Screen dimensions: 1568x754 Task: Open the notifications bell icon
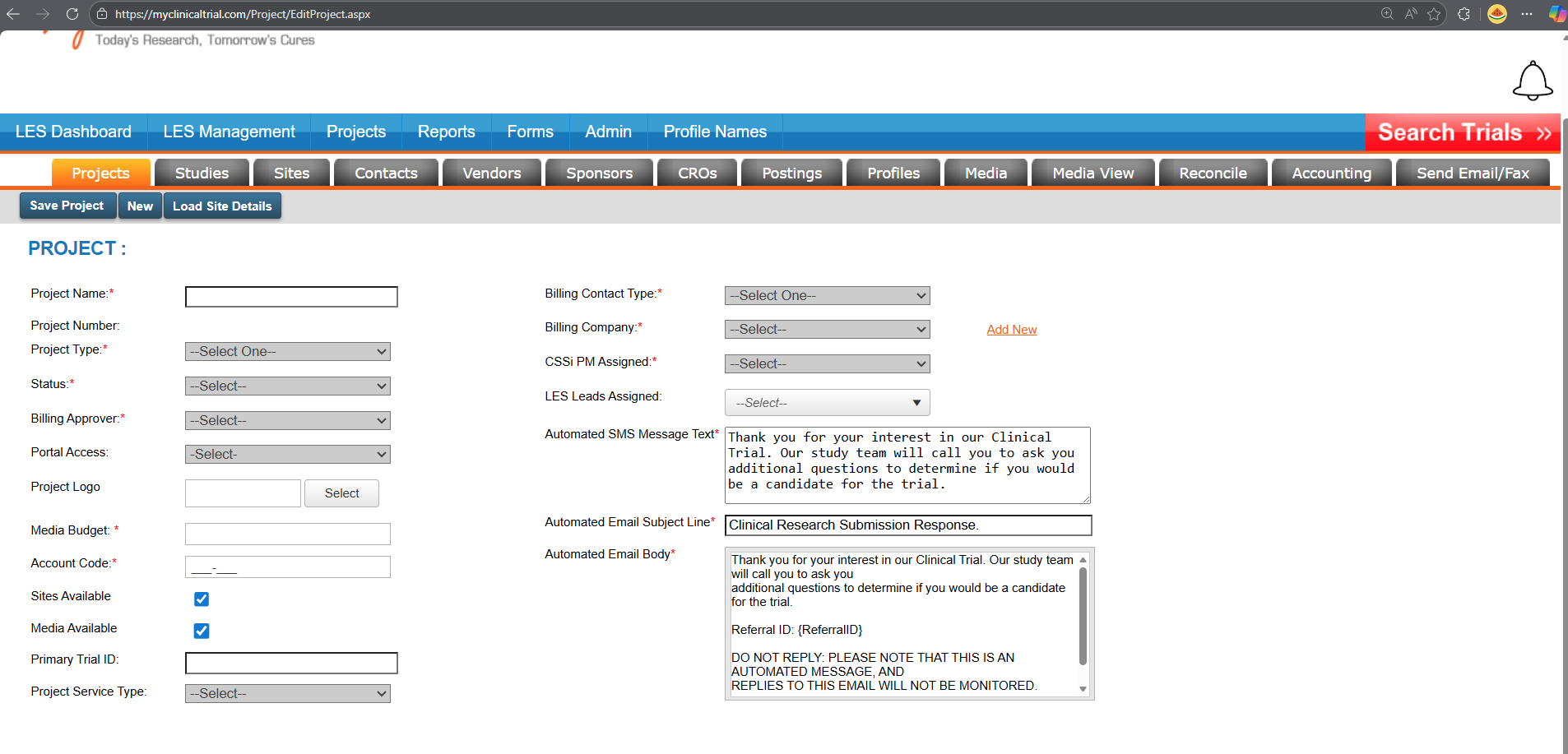[x=1533, y=81]
